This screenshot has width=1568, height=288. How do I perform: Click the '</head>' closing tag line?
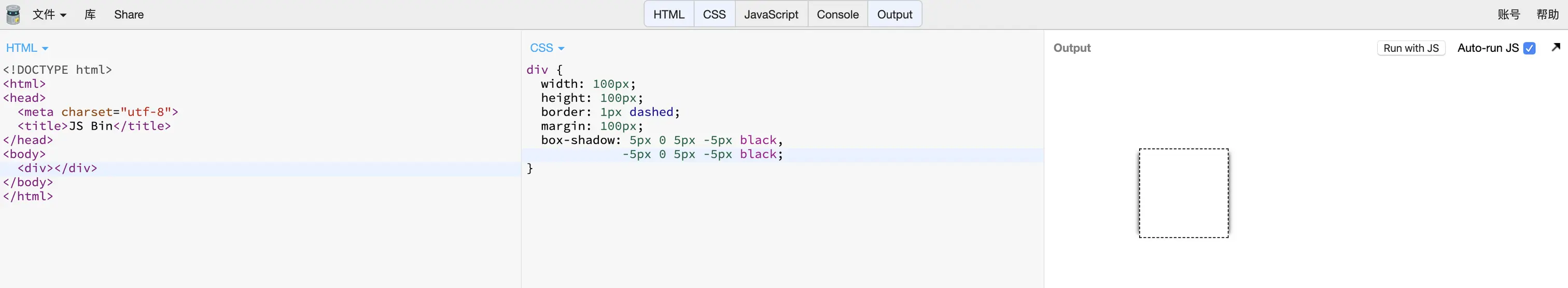(28, 140)
